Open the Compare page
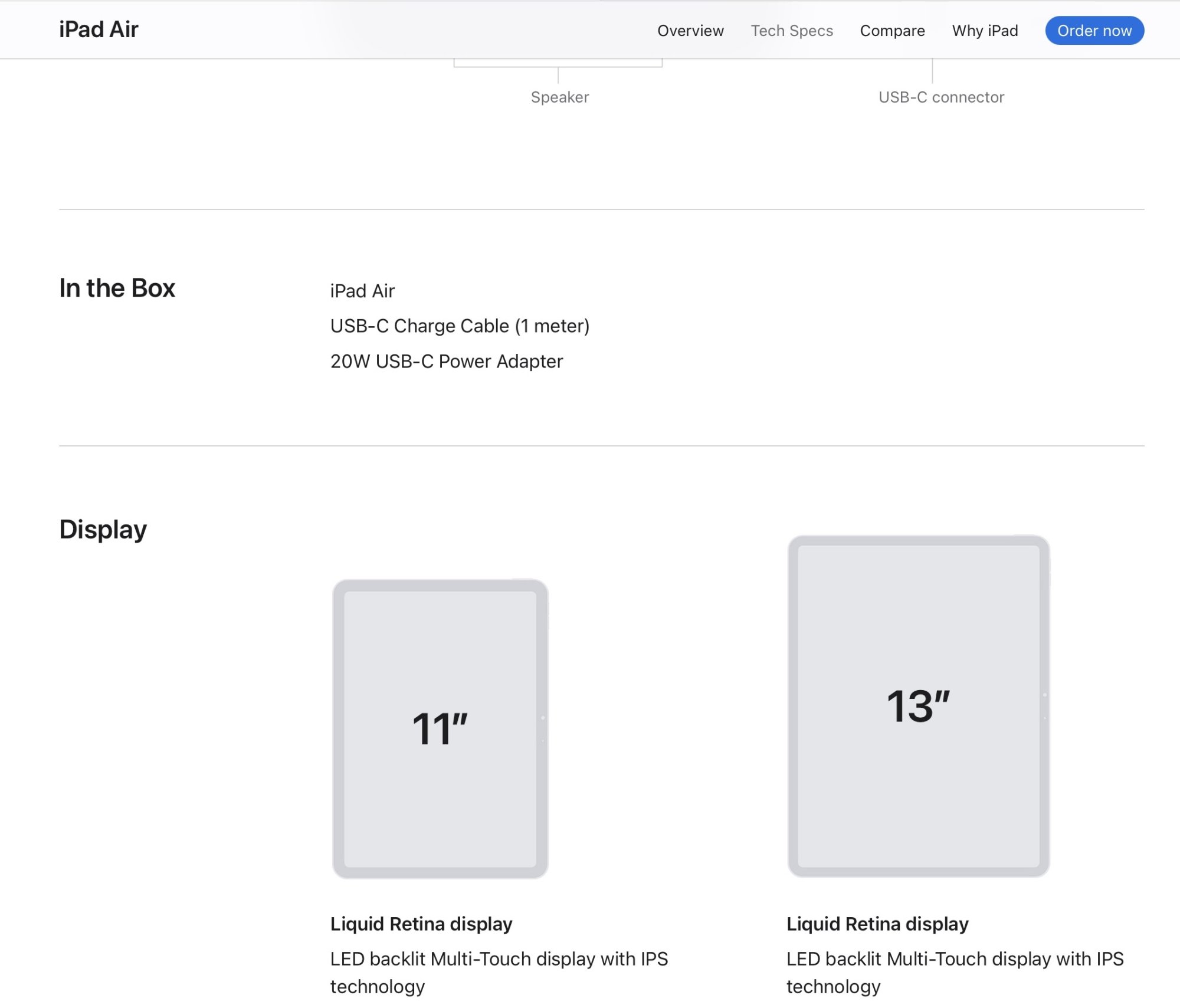The width and height of the screenshot is (1180, 1008). [892, 31]
